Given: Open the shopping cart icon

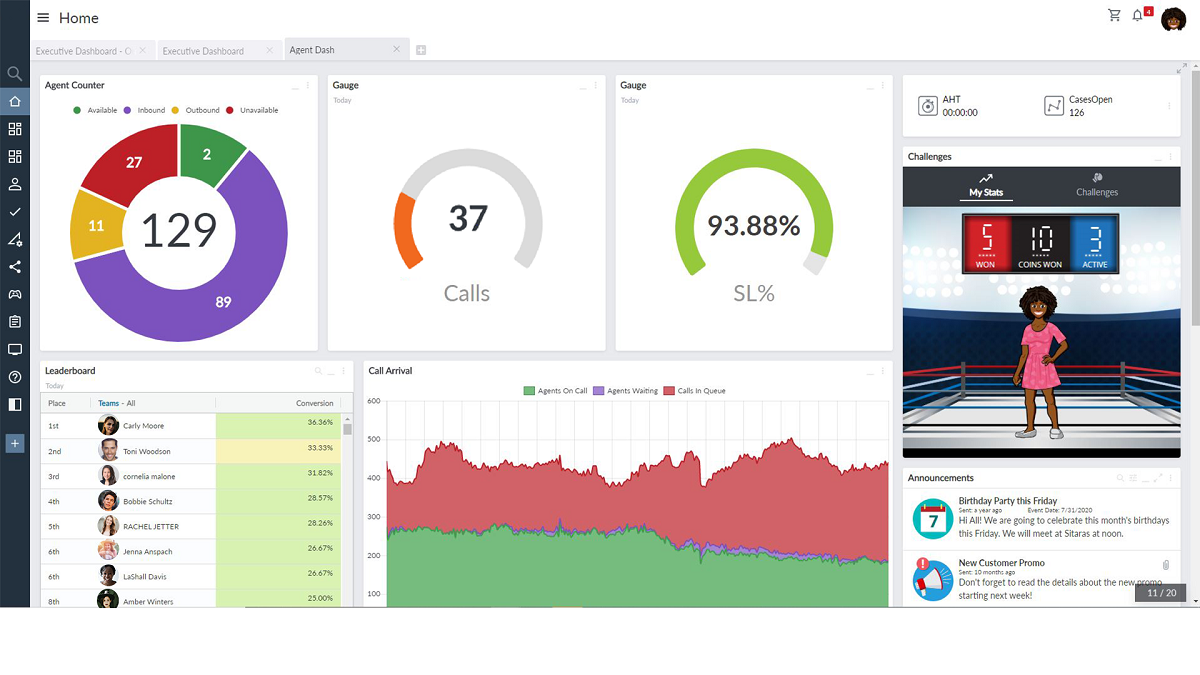Looking at the screenshot, I should [1114, 15].
